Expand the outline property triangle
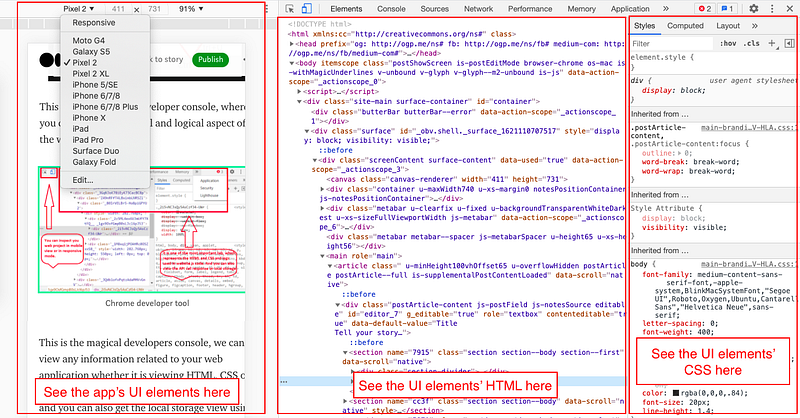Screen dimensions: 800x418 coord(679,153)
